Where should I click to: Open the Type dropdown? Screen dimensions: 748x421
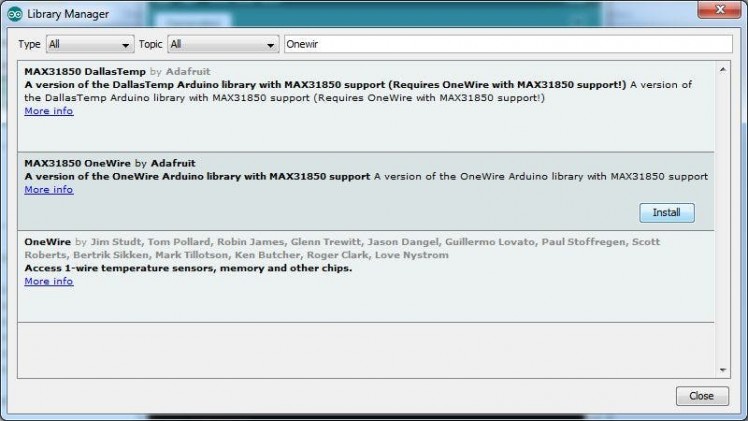[90, 44]
